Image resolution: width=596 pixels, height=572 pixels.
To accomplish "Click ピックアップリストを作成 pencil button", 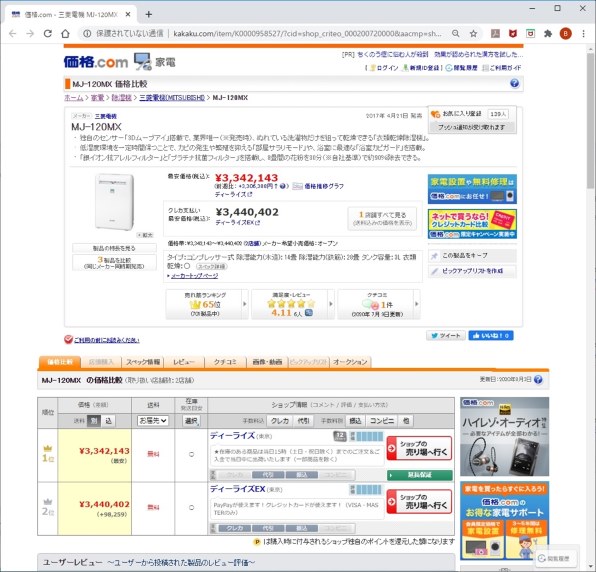I will (x=472, y=271).
